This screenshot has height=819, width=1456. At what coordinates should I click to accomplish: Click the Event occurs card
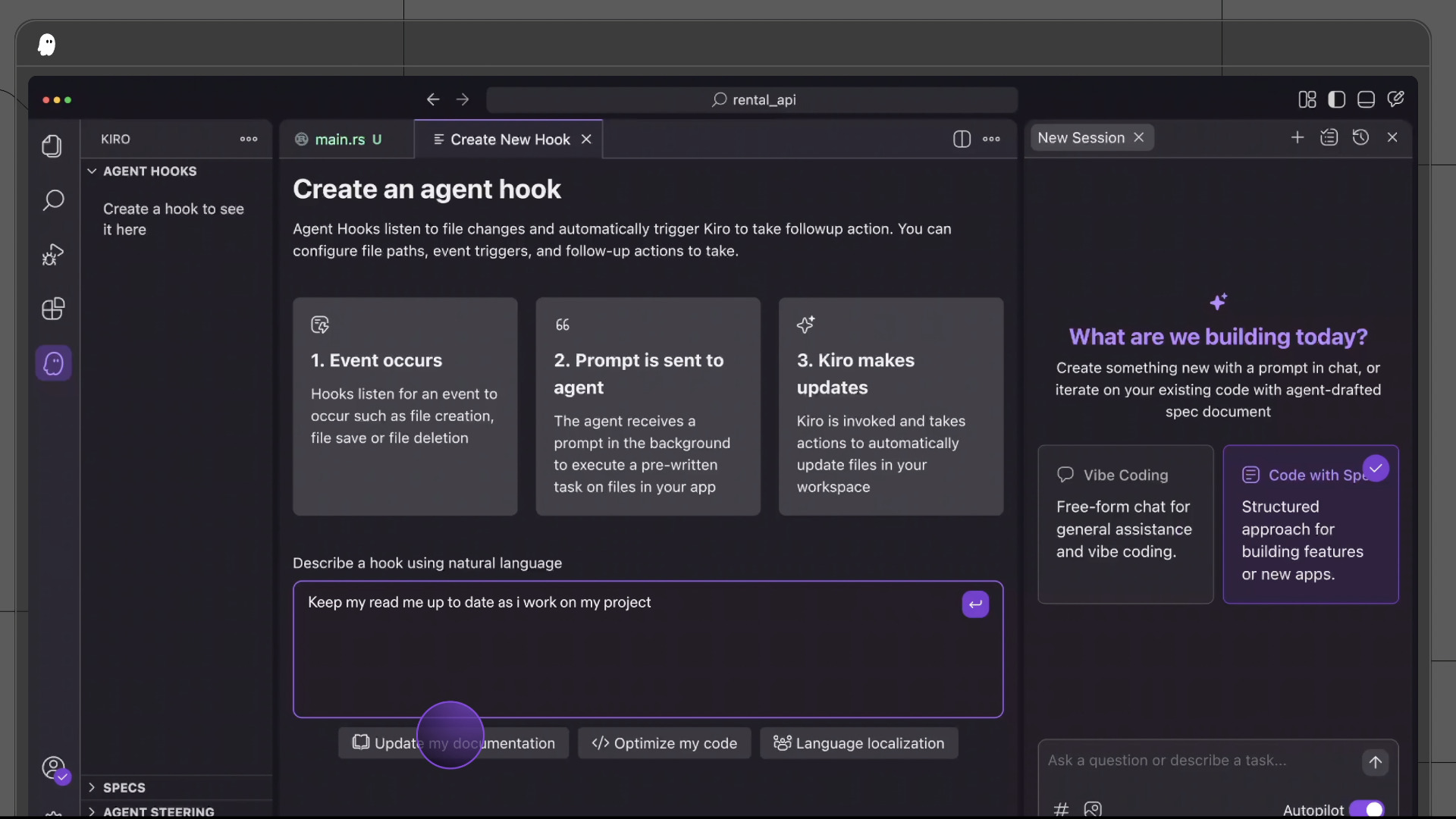[x=406, y=406]
